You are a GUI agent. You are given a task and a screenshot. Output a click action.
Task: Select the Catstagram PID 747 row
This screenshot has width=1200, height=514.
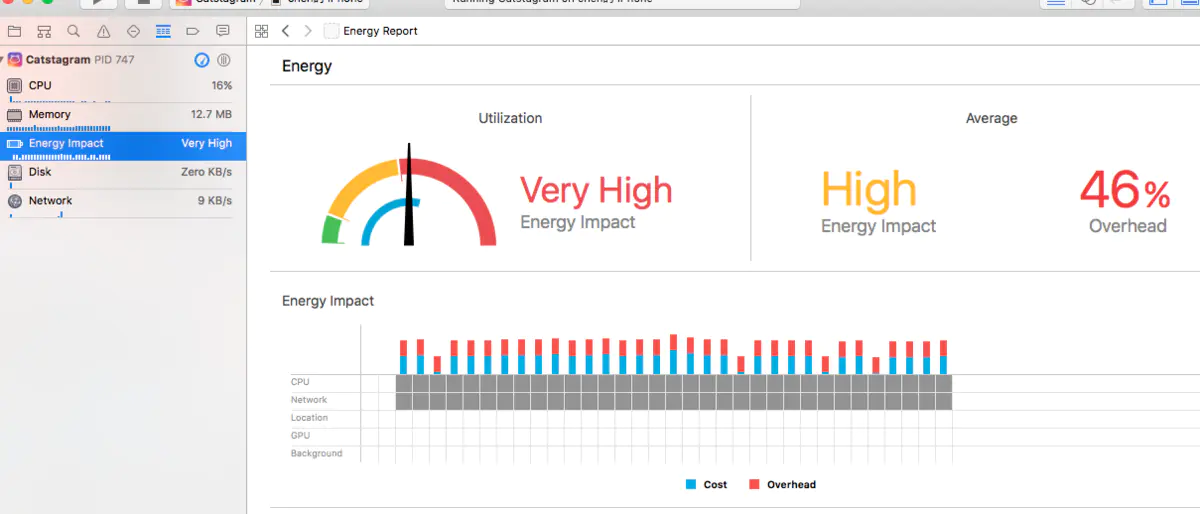(123, 60)
